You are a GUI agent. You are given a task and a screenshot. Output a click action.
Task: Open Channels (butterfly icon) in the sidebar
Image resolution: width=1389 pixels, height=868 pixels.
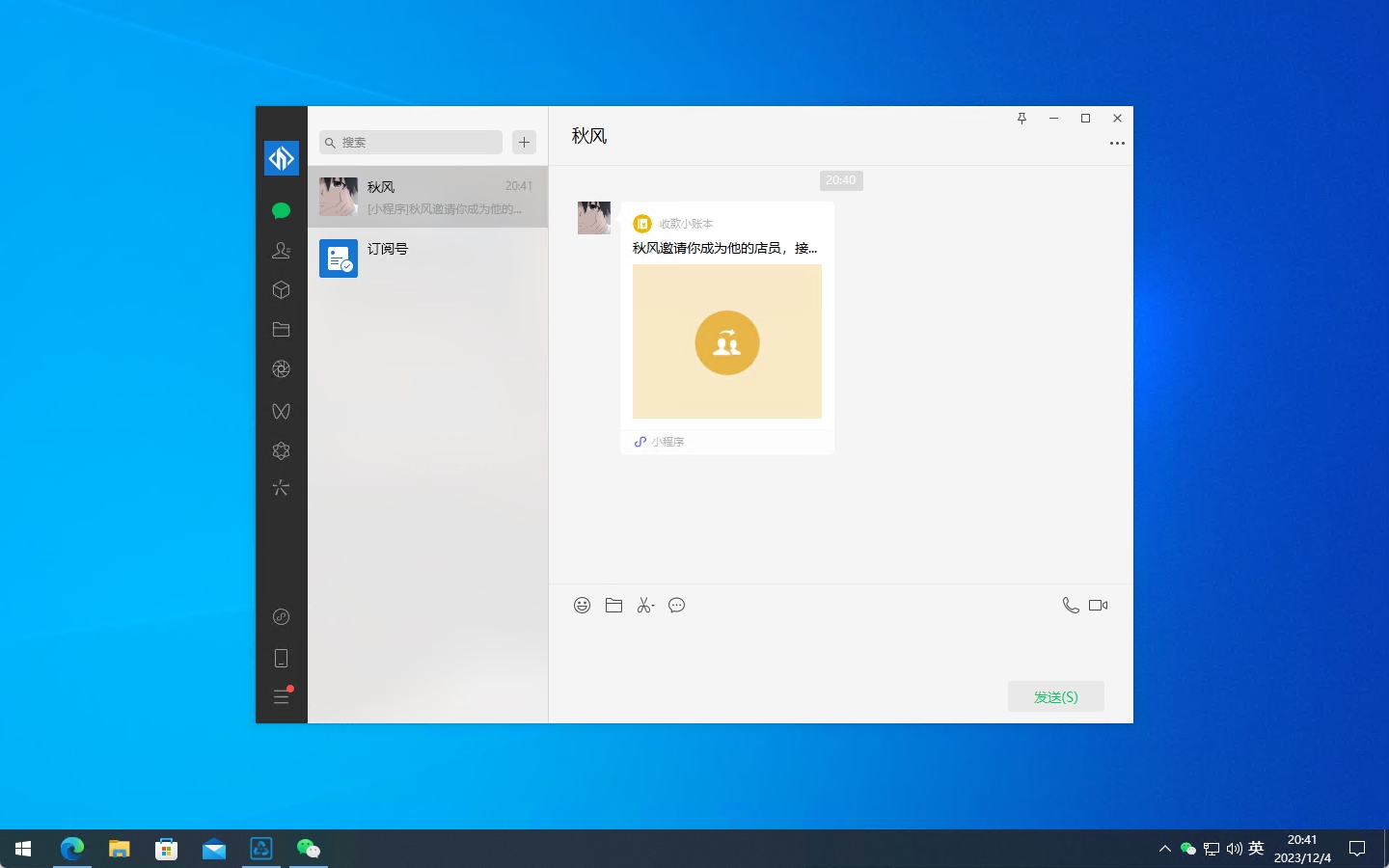coord(281,412)
